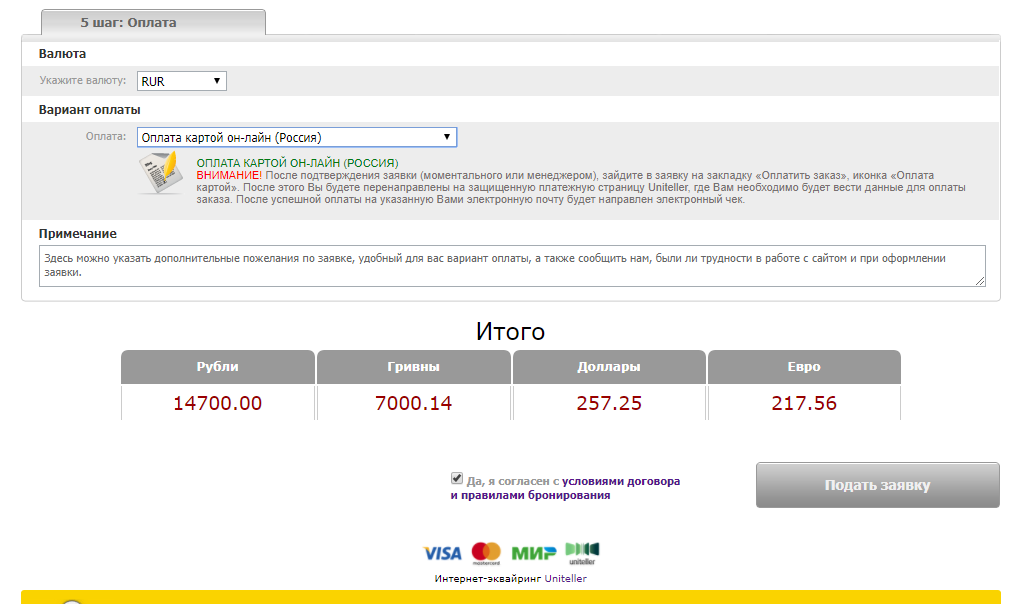Open the 'и правилами бронирования' link
The width and height of the screenshot is (1023, 604).
(530, 495)
